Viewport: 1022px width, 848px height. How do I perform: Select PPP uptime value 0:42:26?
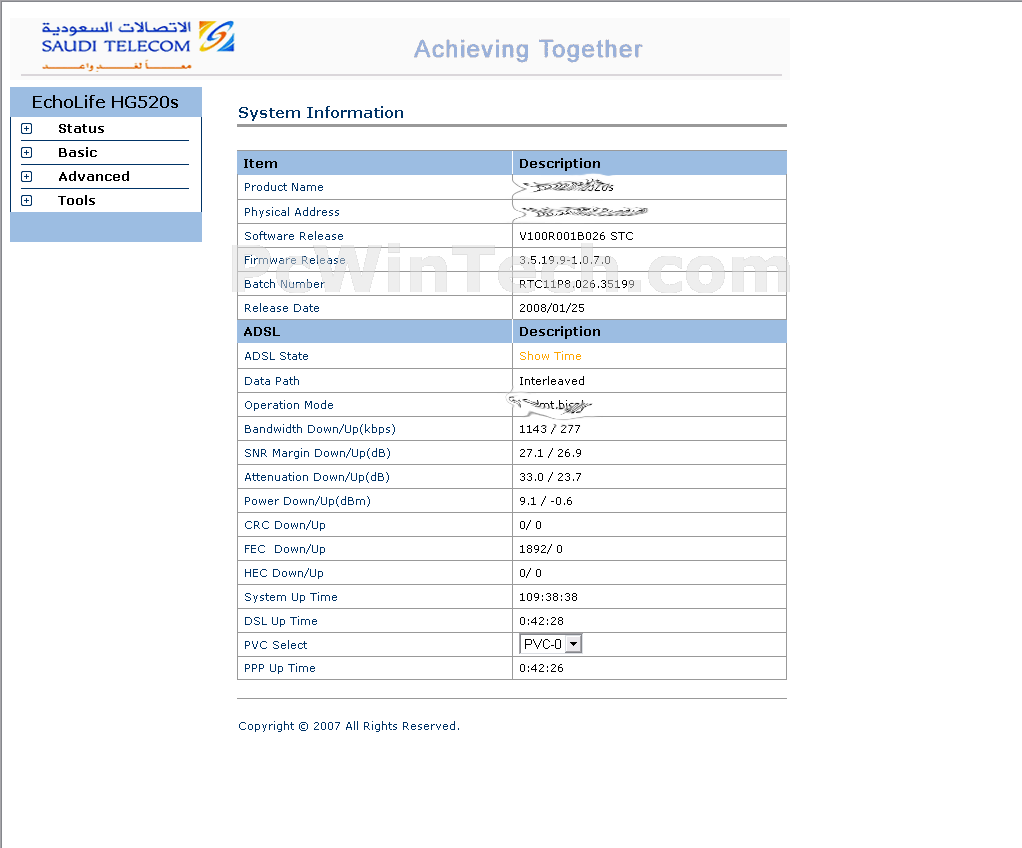pyautogui.click(x=541, y=669)
